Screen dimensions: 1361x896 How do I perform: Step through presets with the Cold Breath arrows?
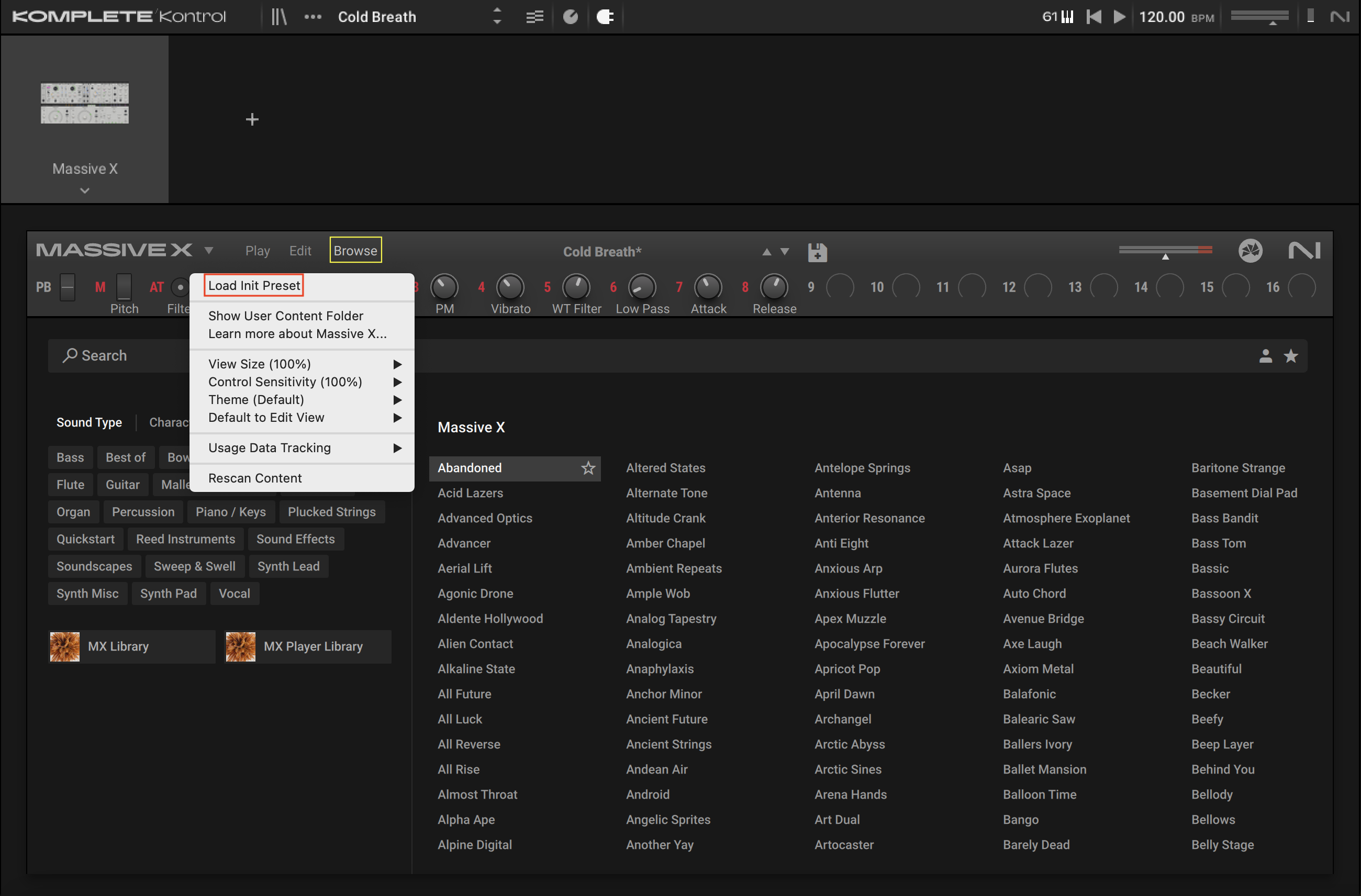click(497, 17)
